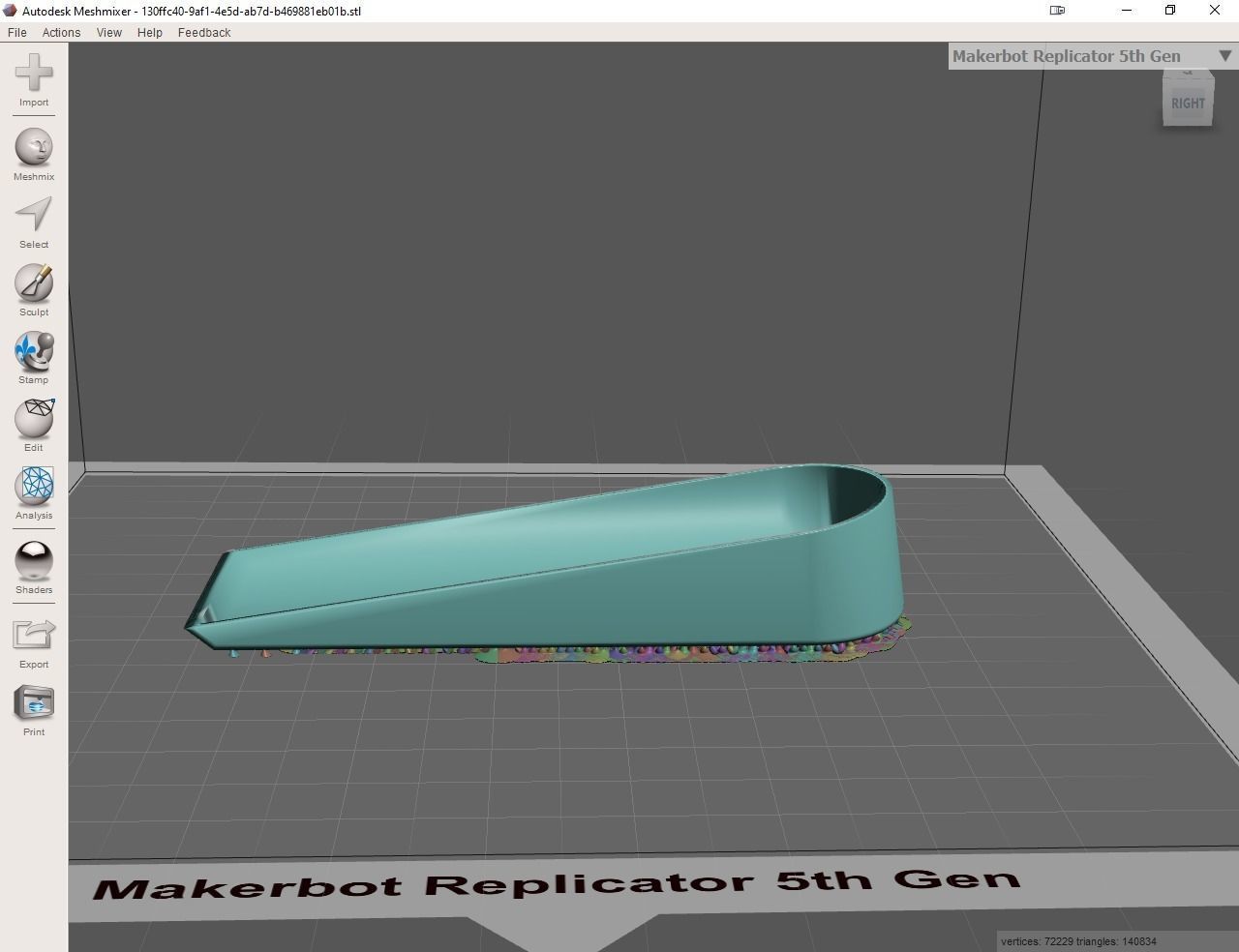Open the Help menu
Screen dimensions: 1239x952
pos(150,32)
